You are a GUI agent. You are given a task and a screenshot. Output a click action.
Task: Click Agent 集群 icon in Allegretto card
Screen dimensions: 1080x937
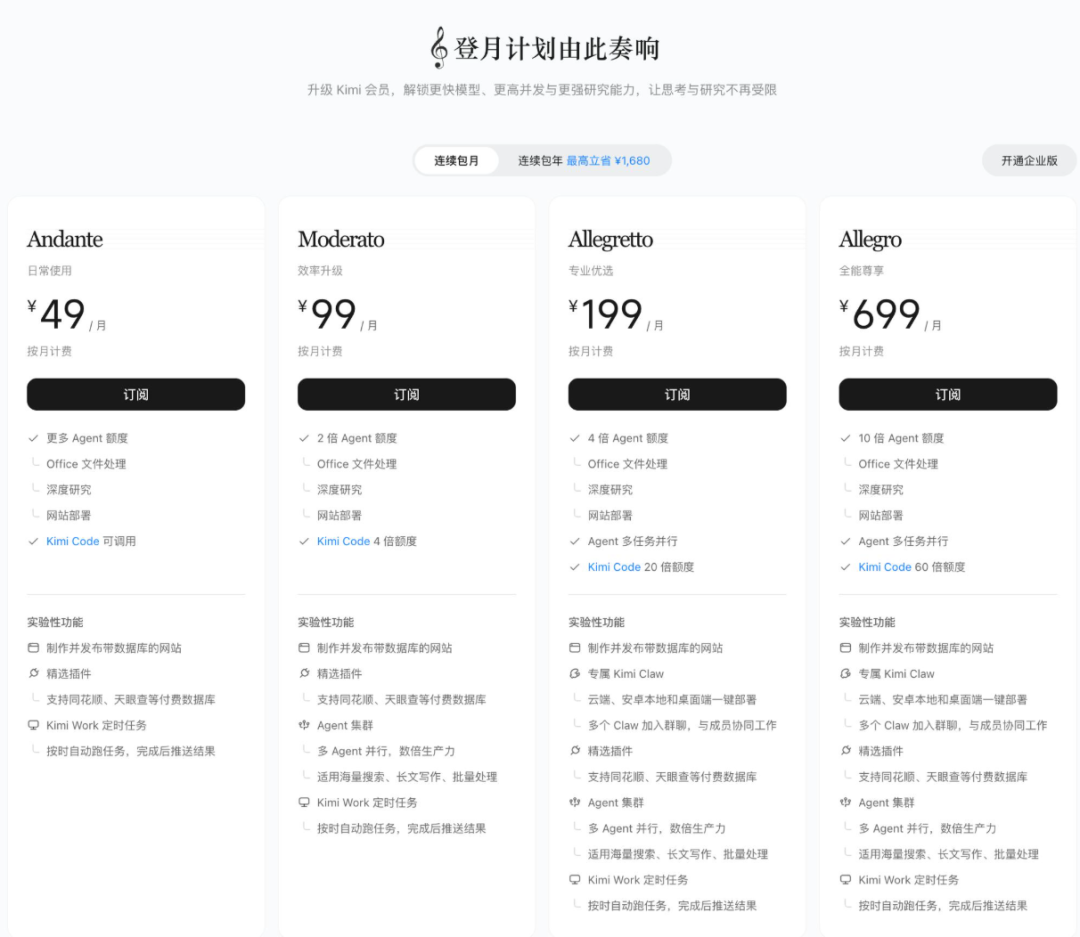tap(574, 802)
